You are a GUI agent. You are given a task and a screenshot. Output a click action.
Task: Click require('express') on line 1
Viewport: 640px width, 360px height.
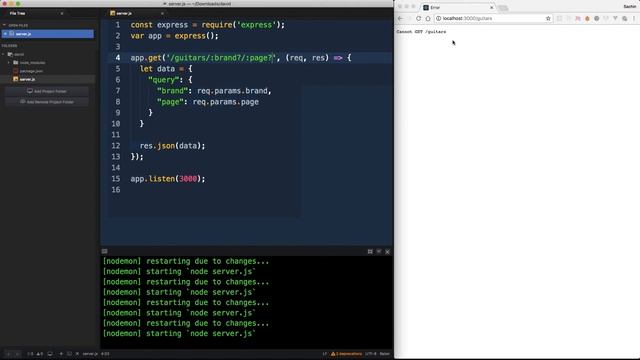240,25
